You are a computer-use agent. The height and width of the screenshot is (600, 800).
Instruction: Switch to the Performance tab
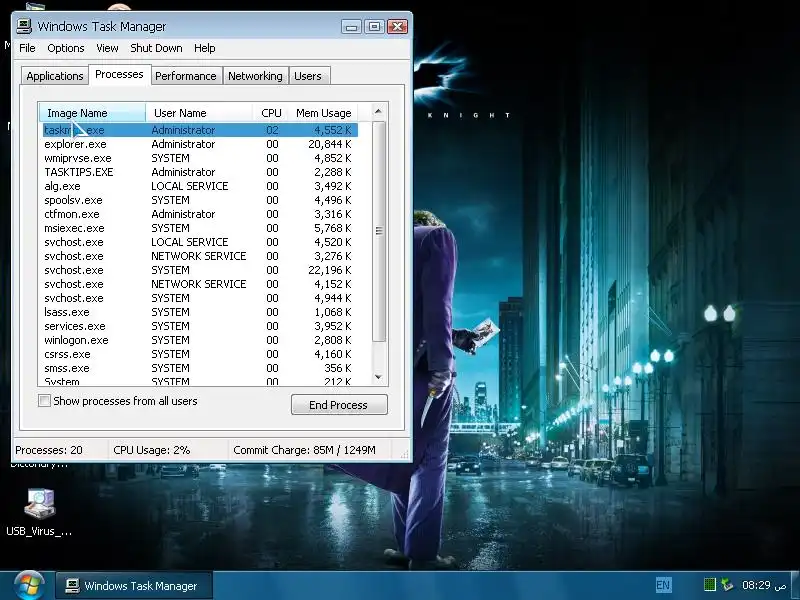[x=186, y=76]
